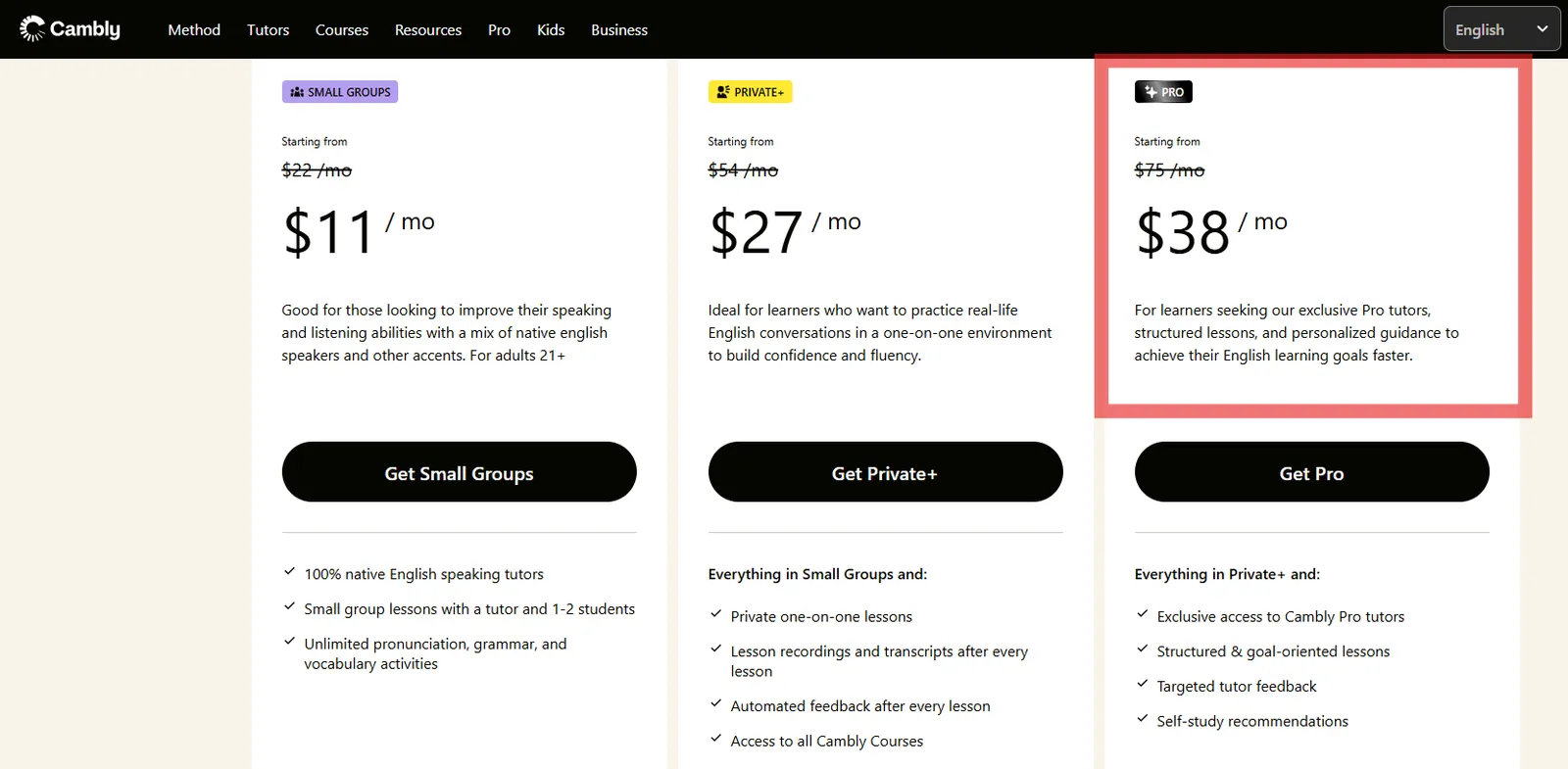Click the Get Private+ button

click(x=885, y=472)
